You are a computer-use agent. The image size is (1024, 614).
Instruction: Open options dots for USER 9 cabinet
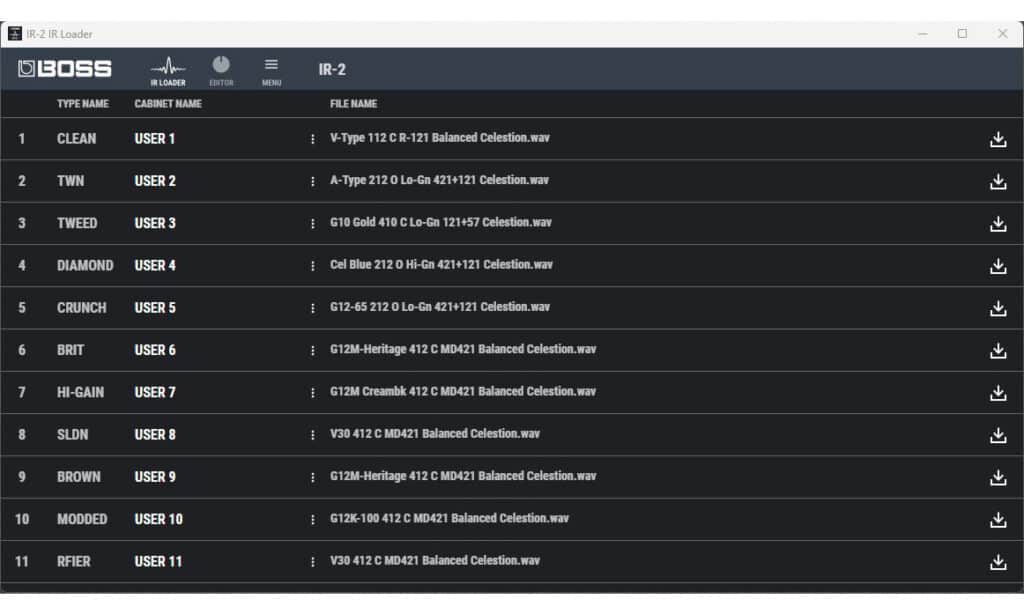(x=312, y=477)
